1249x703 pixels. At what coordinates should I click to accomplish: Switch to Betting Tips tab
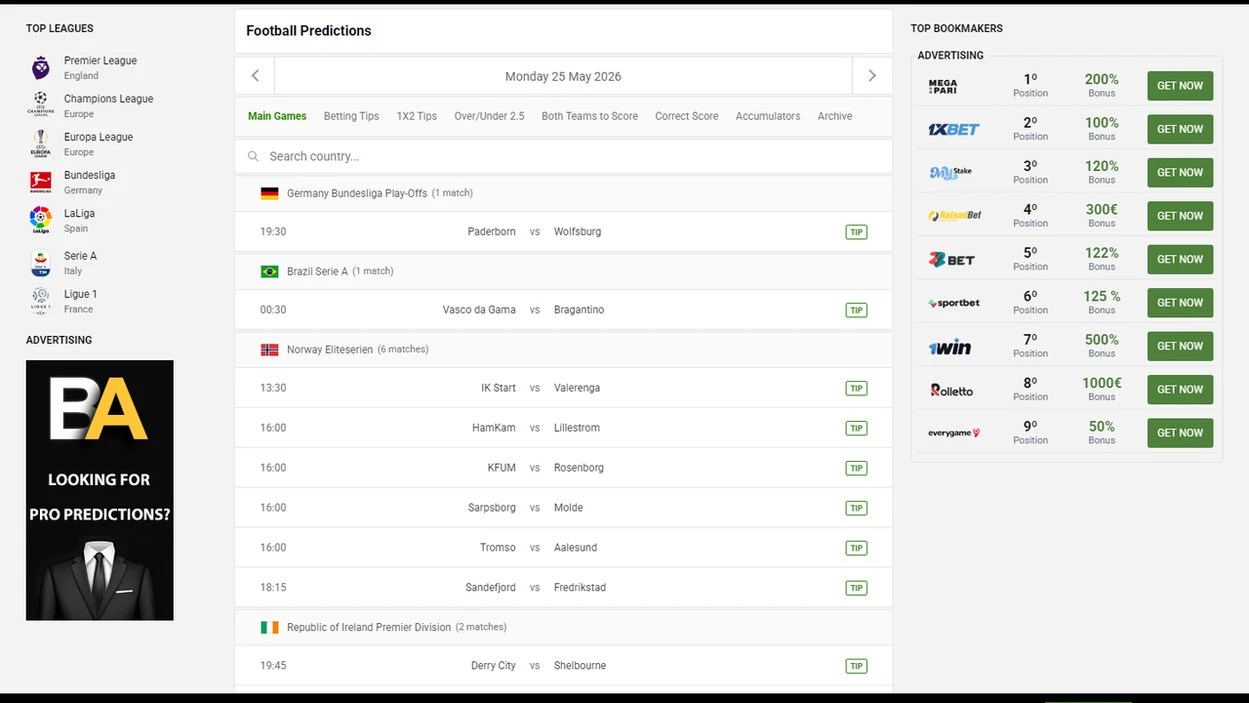351,116
